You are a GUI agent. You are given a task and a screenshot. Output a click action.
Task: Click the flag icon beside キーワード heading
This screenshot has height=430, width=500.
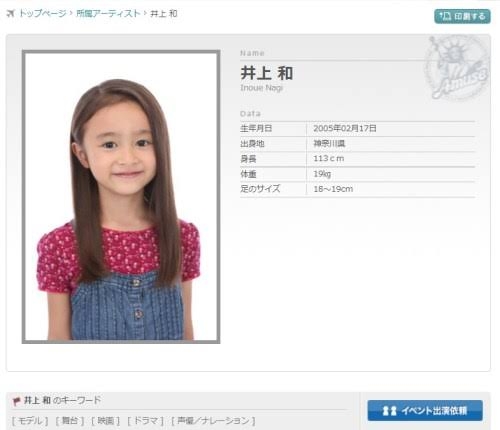pyautogui.click(x=16, y=401)
